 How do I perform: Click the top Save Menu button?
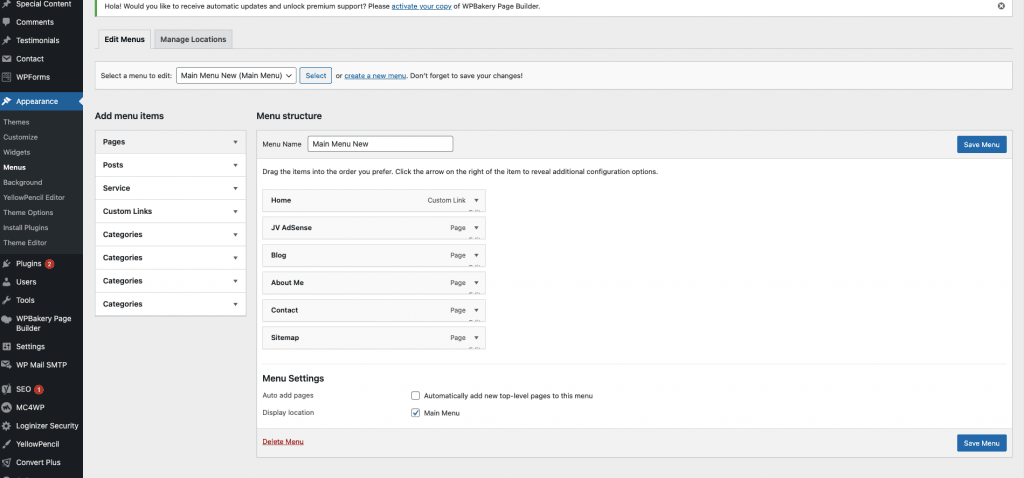(981, 144)
